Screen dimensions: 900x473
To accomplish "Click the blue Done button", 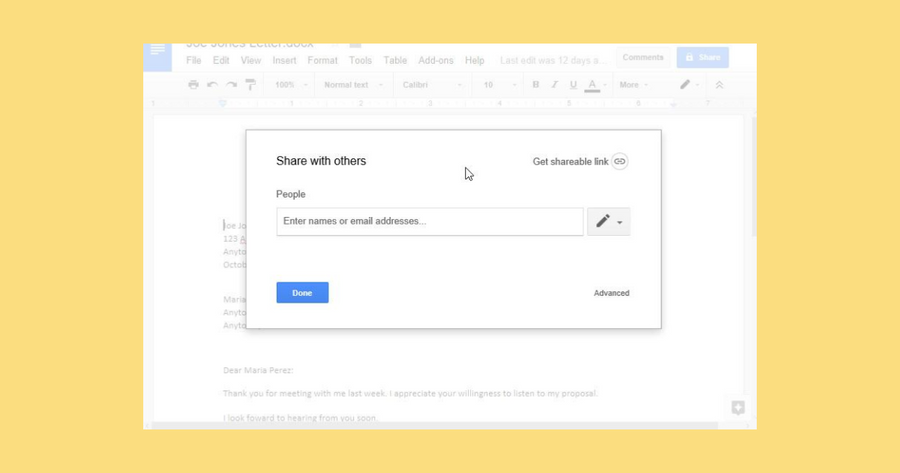I will pos(302,293).
